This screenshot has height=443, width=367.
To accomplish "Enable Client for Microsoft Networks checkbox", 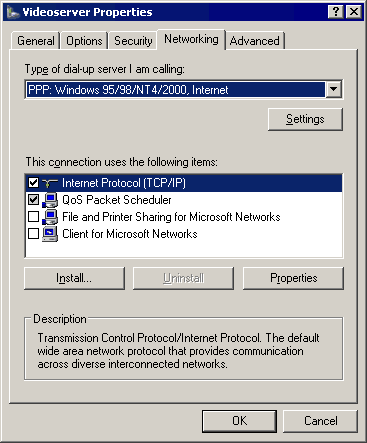I will [x=33, y=234].
